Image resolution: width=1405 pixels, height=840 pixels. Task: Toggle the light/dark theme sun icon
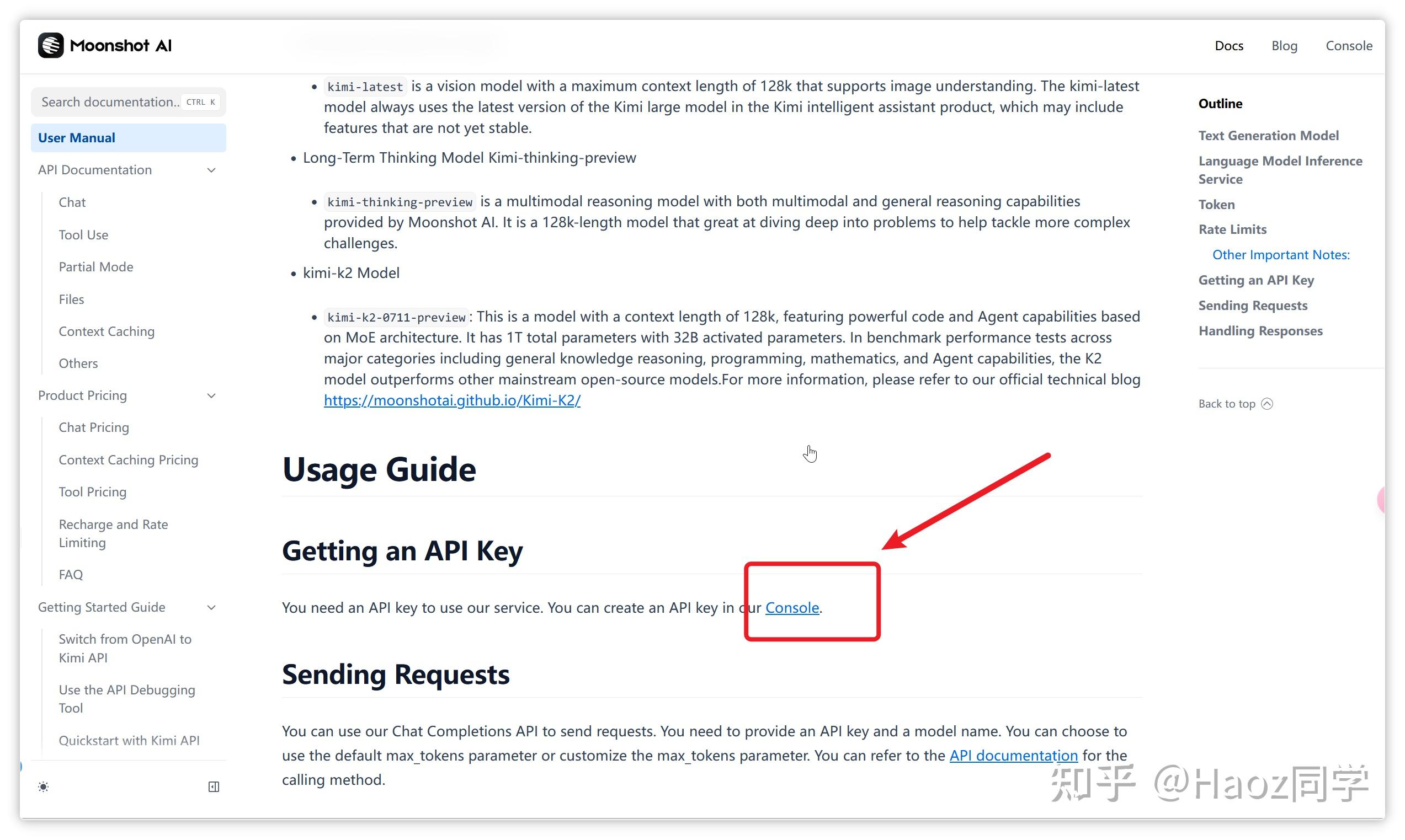point(44,787)
